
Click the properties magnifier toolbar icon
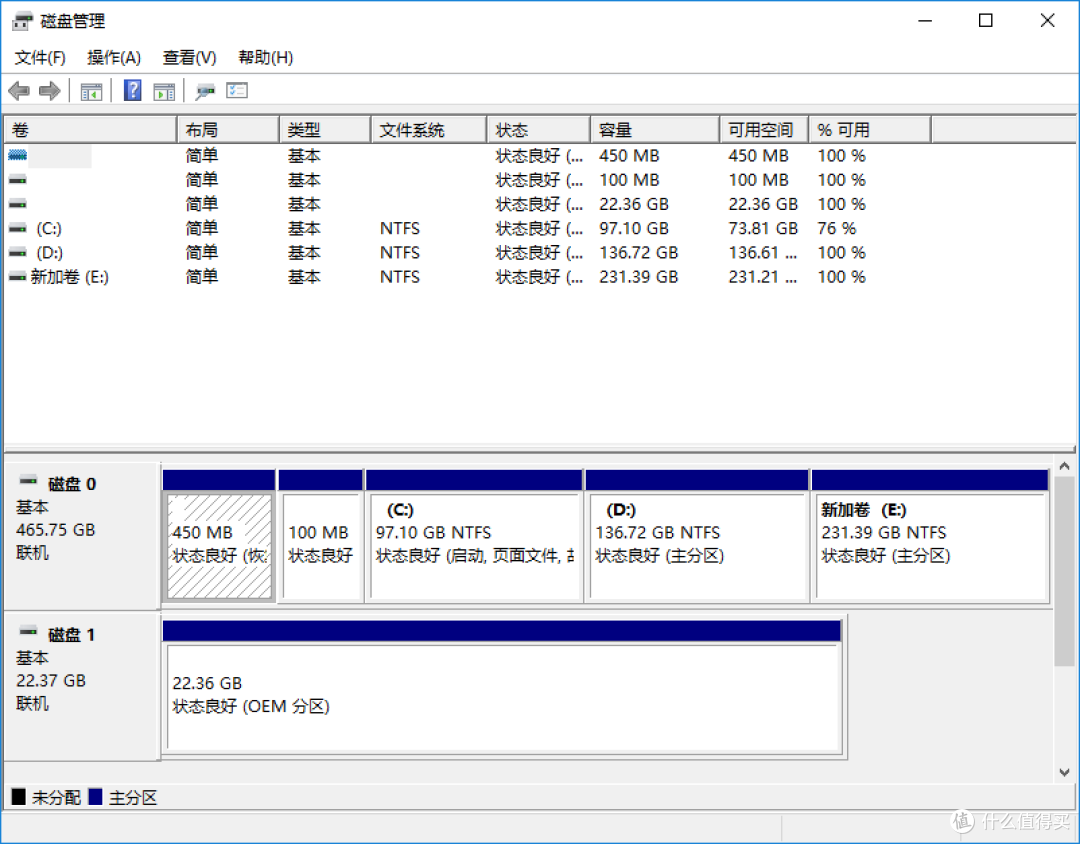205,90
